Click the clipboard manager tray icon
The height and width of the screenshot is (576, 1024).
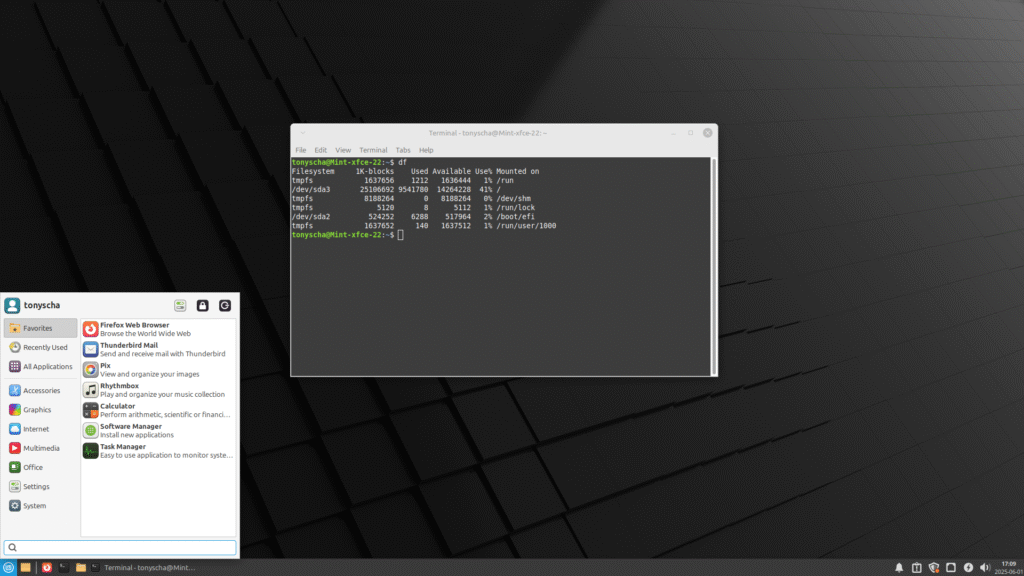pos(917,568)
